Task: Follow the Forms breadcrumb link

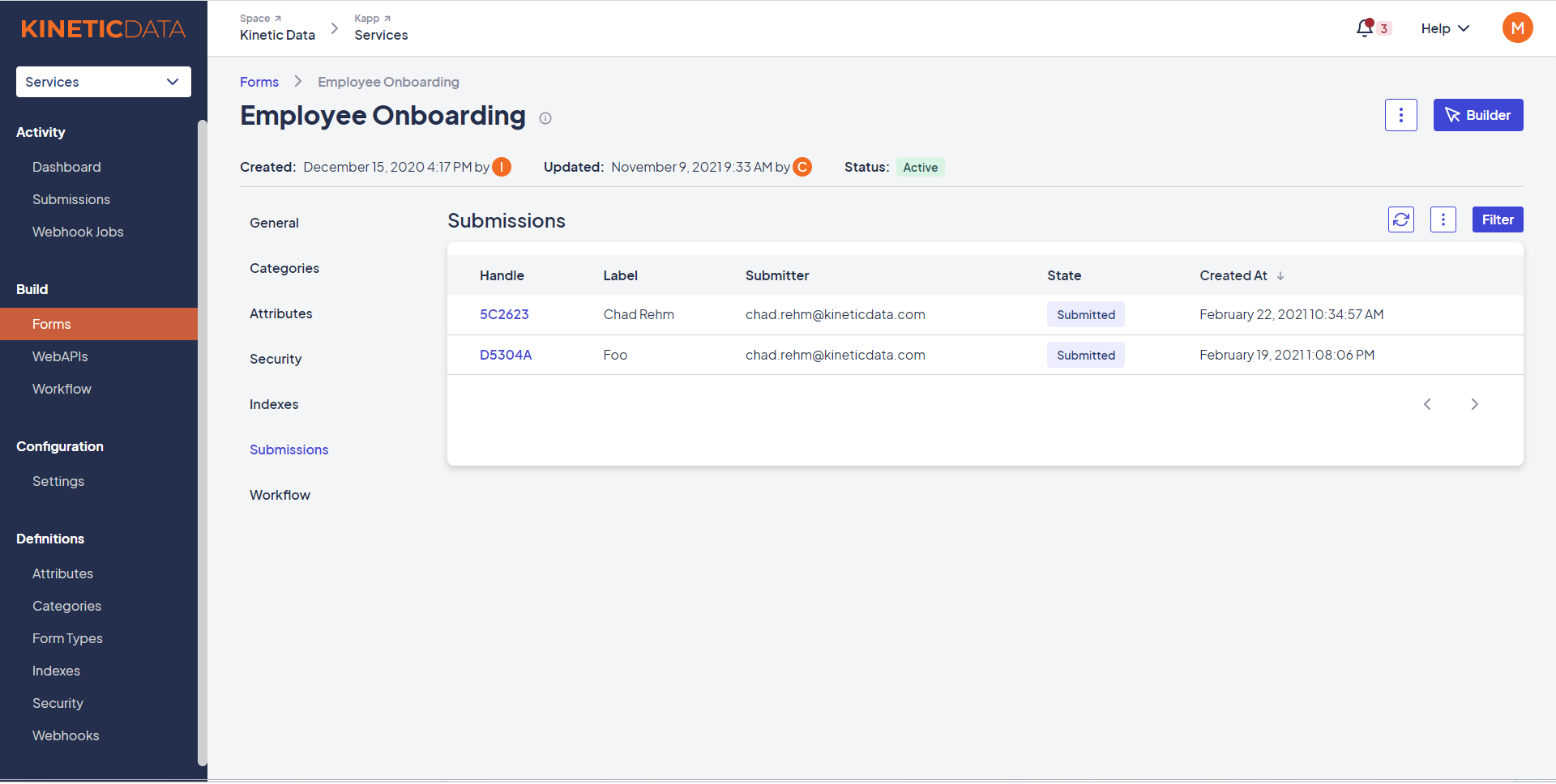Action: tap(259, 82)
